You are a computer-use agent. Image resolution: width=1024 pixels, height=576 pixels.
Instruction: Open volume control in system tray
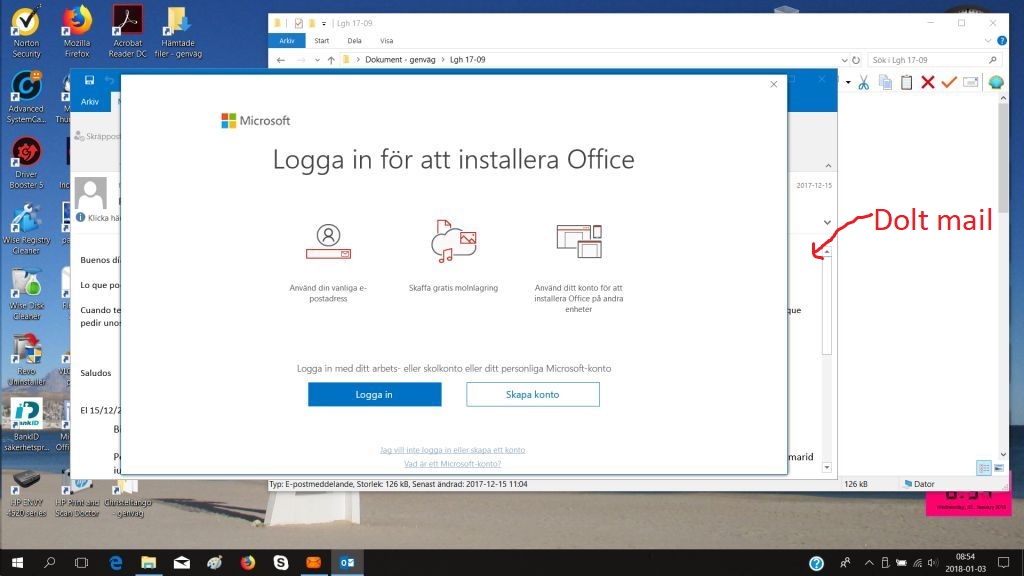tap(933, 562)
